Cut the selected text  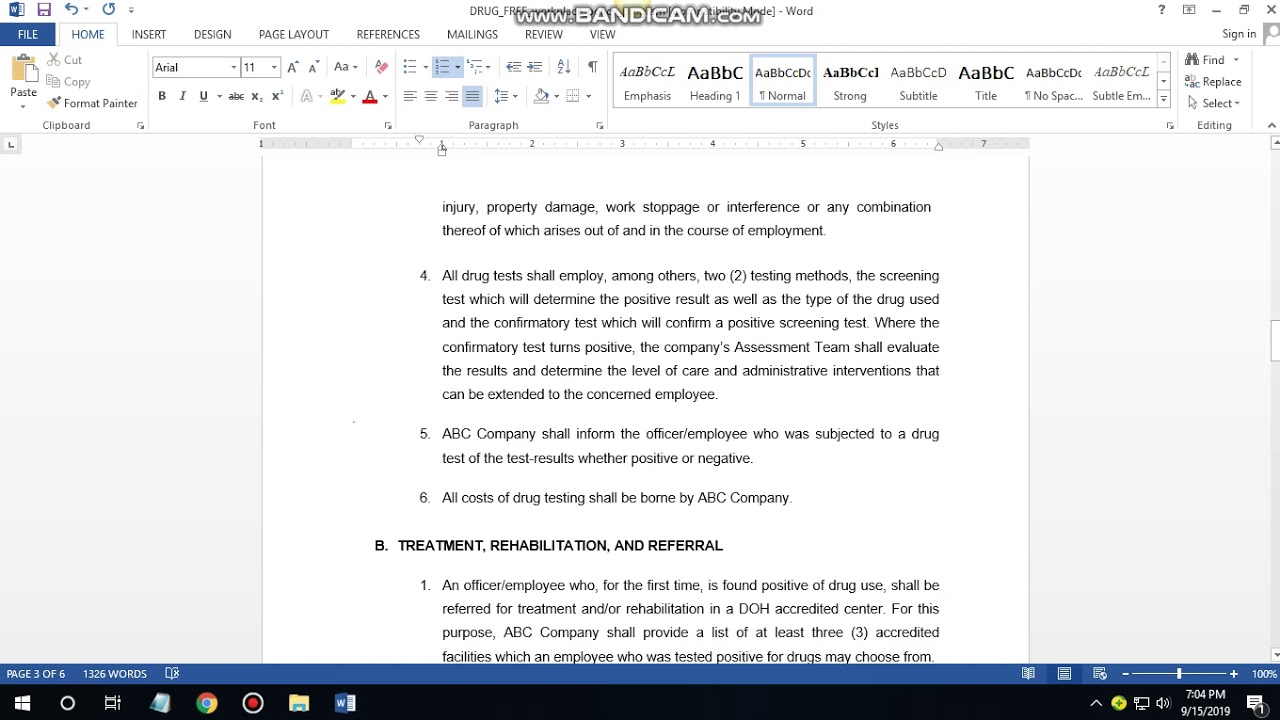pyautogui.click(x=64, y=60)
